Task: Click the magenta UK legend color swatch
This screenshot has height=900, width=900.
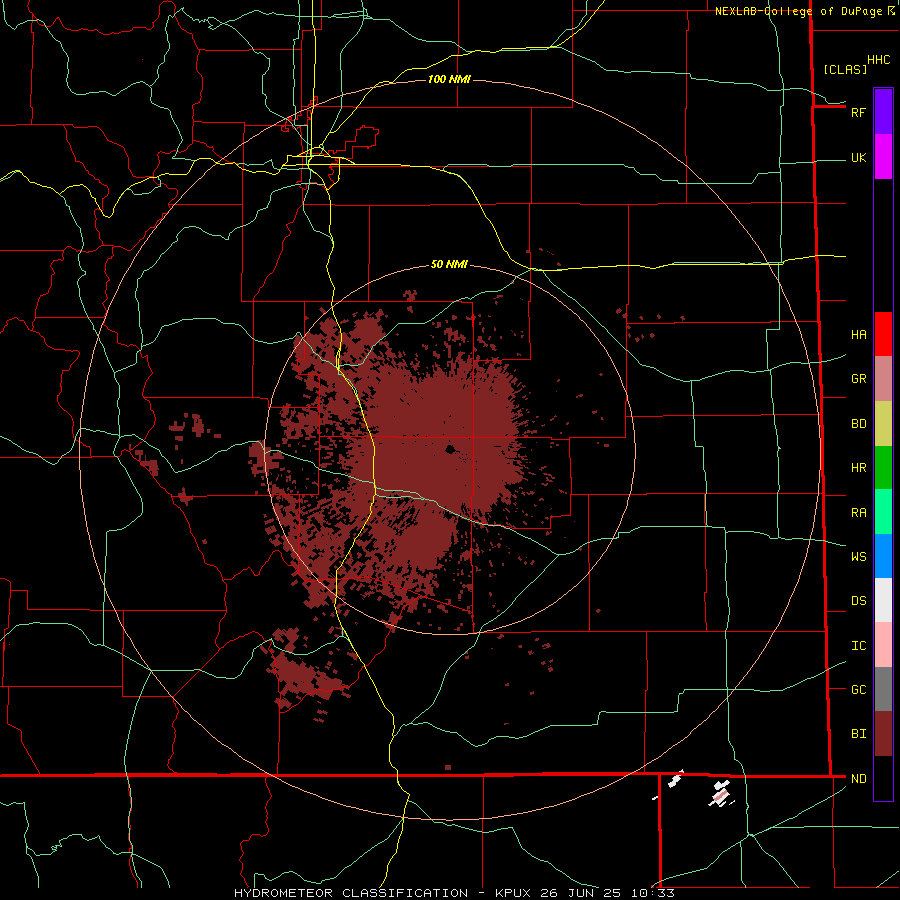Action: point(883,157)
